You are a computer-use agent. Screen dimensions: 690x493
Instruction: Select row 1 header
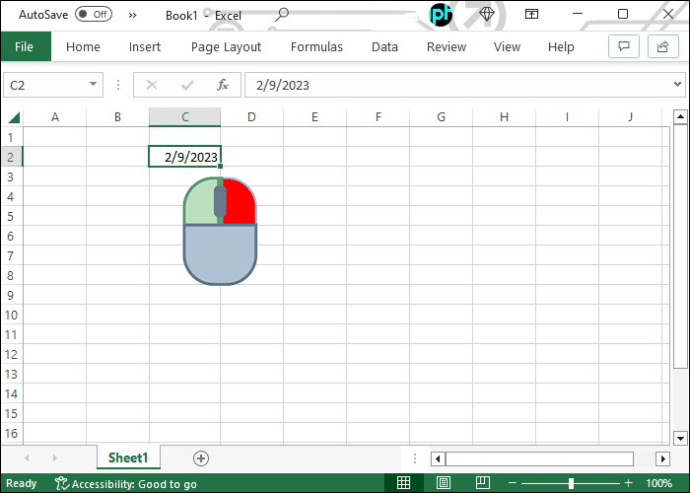(x=11, y=137)
